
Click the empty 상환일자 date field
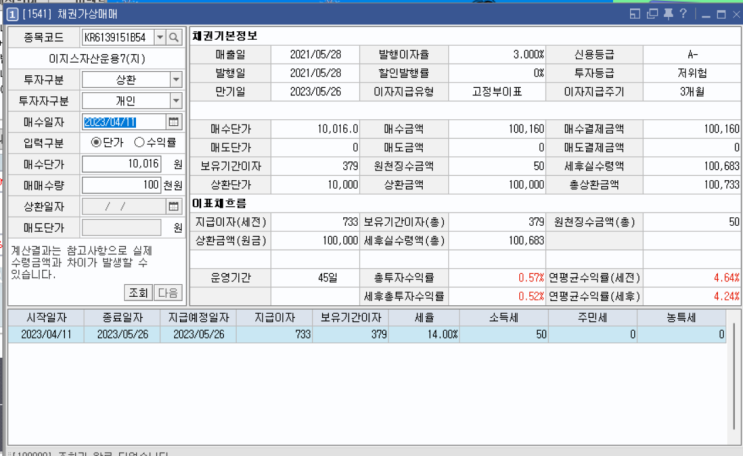click(124, 207)
